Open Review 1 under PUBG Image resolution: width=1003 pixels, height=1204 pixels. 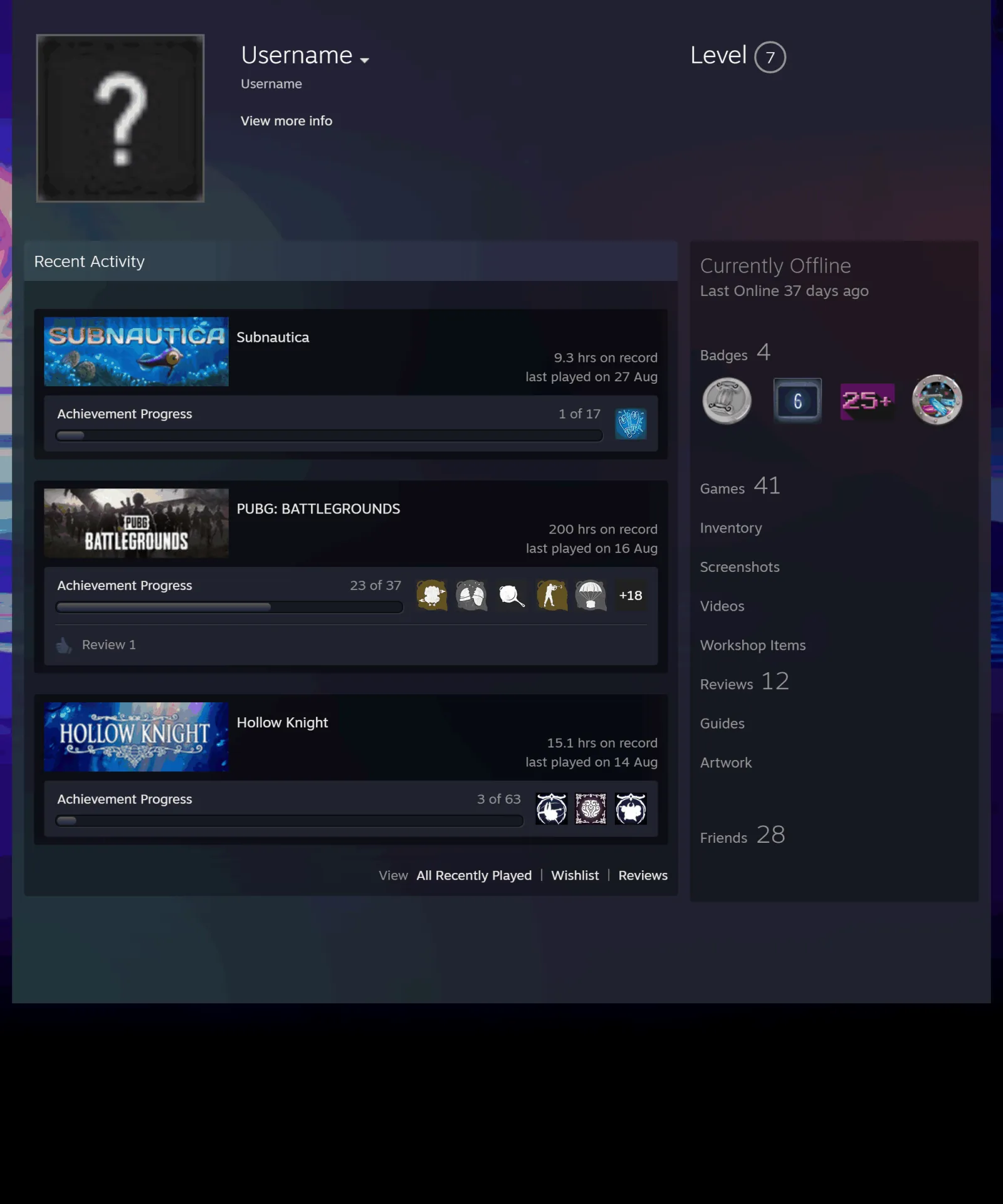[109, 645]
